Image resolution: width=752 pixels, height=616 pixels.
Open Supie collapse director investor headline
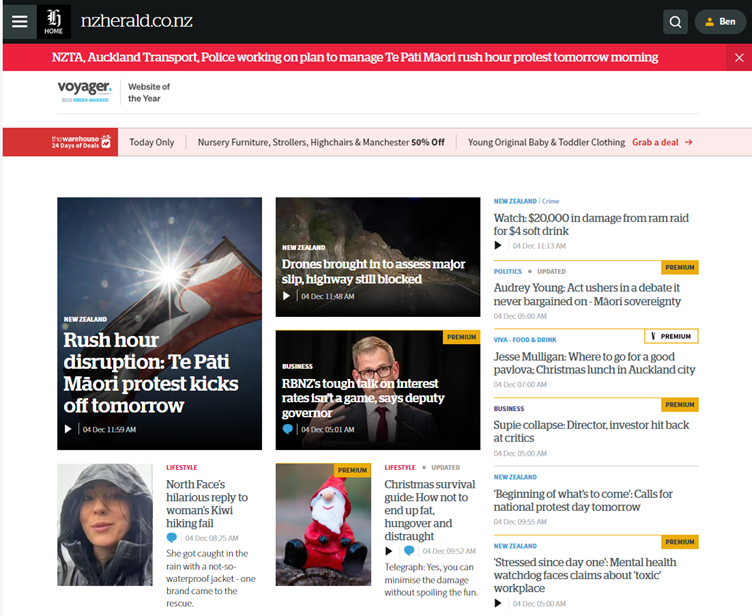(x=591, y=431)
